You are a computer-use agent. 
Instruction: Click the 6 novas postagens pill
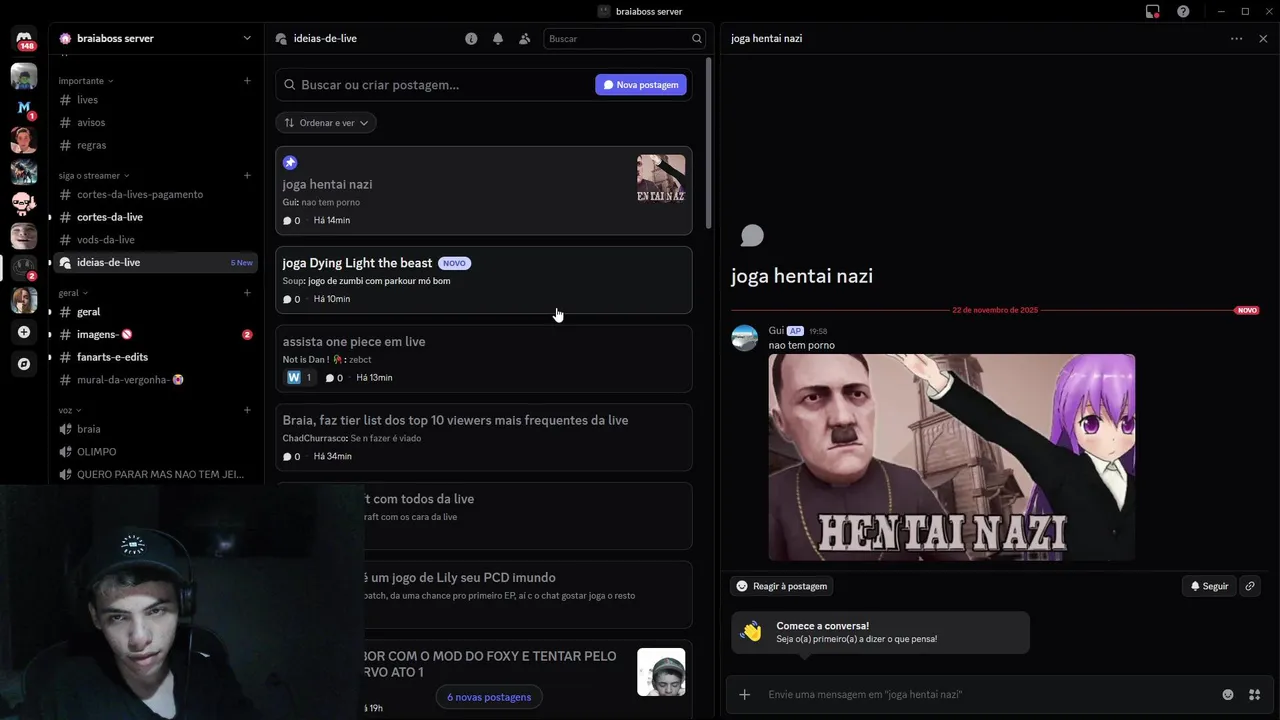click(x=489, y=697)
